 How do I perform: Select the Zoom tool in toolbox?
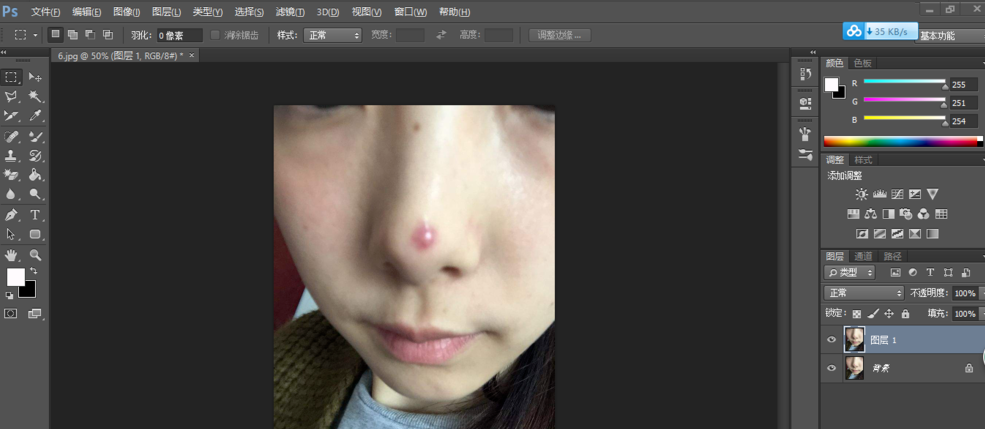click(36, 255)
